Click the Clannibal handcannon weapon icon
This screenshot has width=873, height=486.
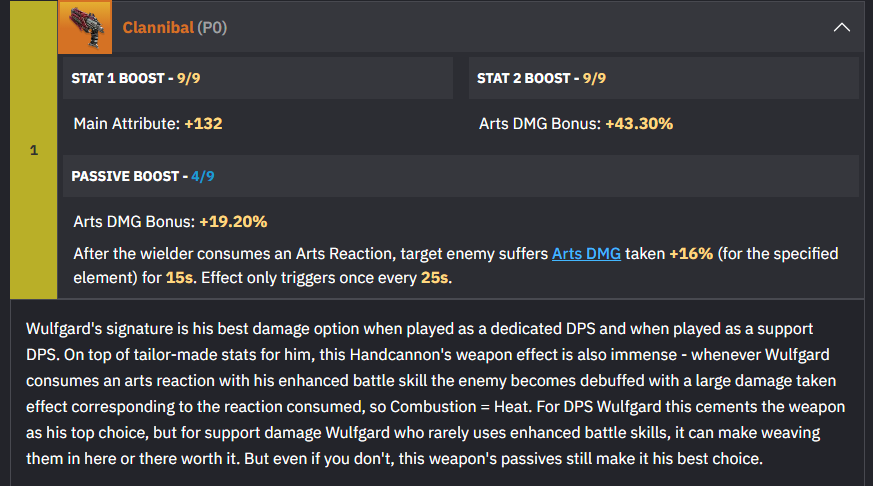(85, 27)
